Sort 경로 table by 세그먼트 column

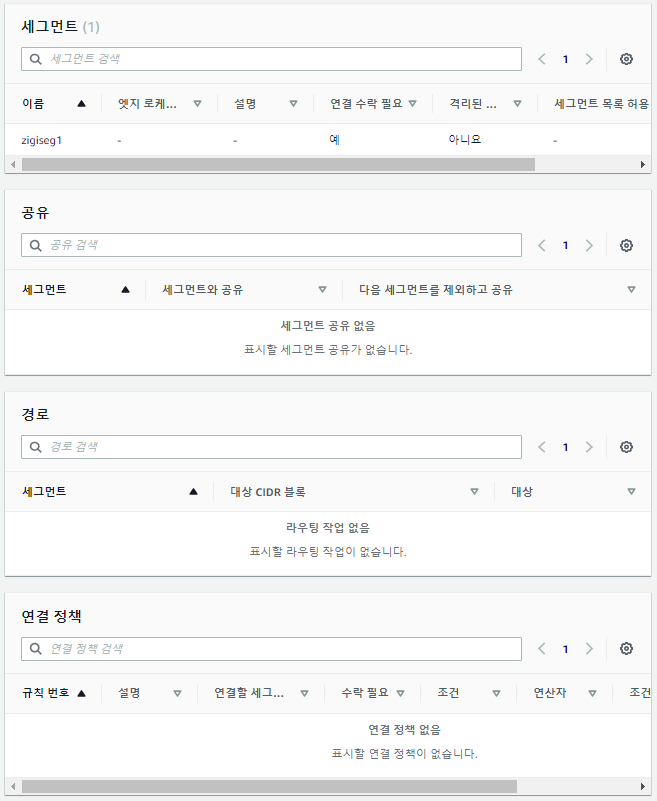(109, 491)
